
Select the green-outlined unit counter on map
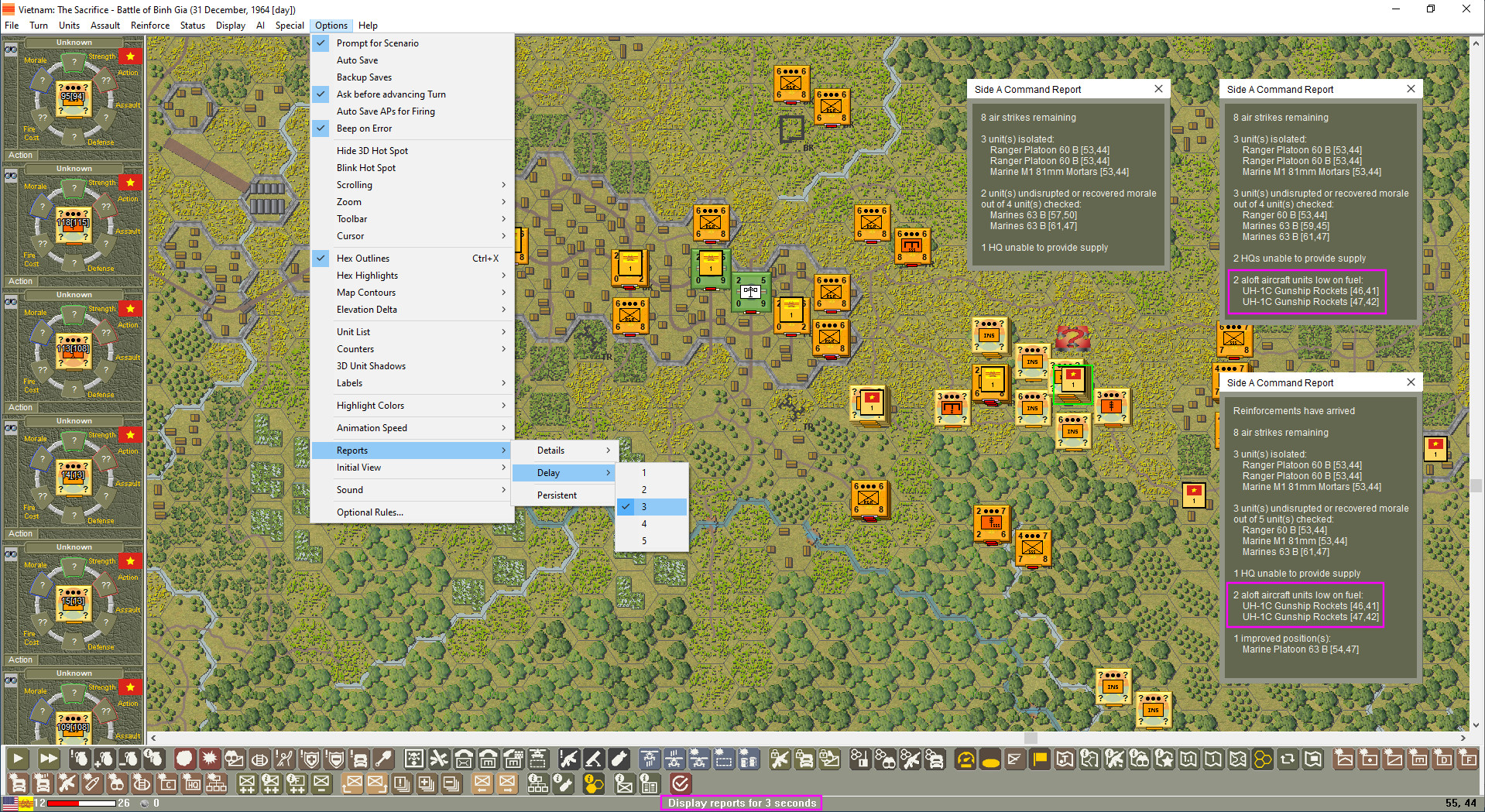[1072, 385]
